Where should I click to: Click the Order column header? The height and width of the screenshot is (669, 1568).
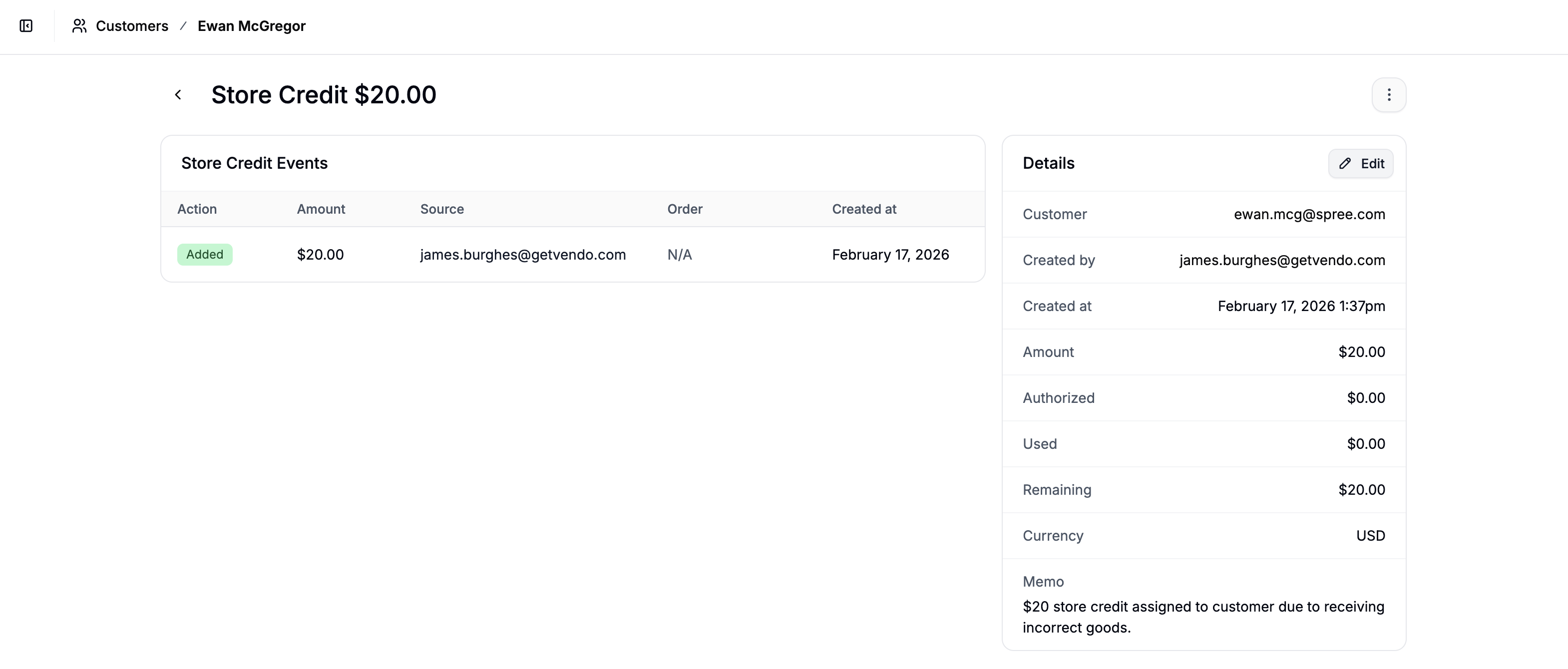684,209
